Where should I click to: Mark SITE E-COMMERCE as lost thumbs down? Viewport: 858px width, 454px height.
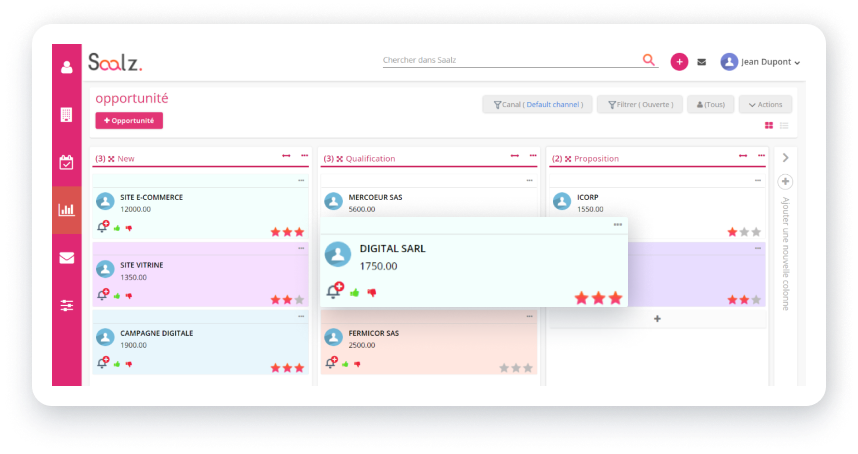click(129, 228)
